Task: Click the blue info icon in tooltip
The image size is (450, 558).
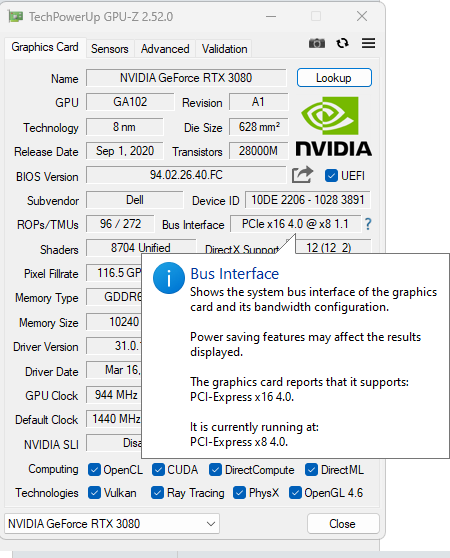Action: [169, 278]
